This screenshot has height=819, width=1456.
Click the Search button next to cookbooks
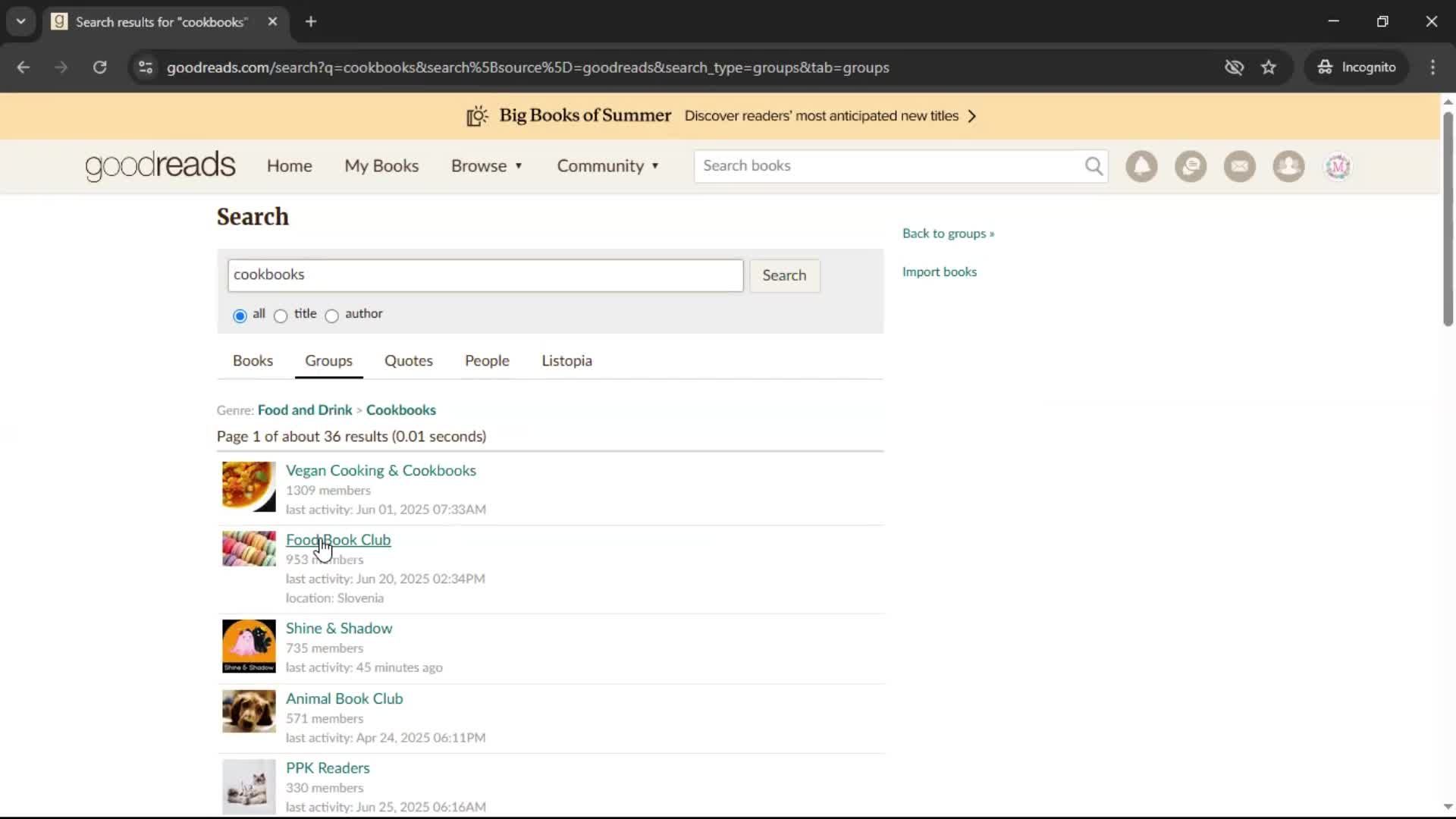(784, 275)
